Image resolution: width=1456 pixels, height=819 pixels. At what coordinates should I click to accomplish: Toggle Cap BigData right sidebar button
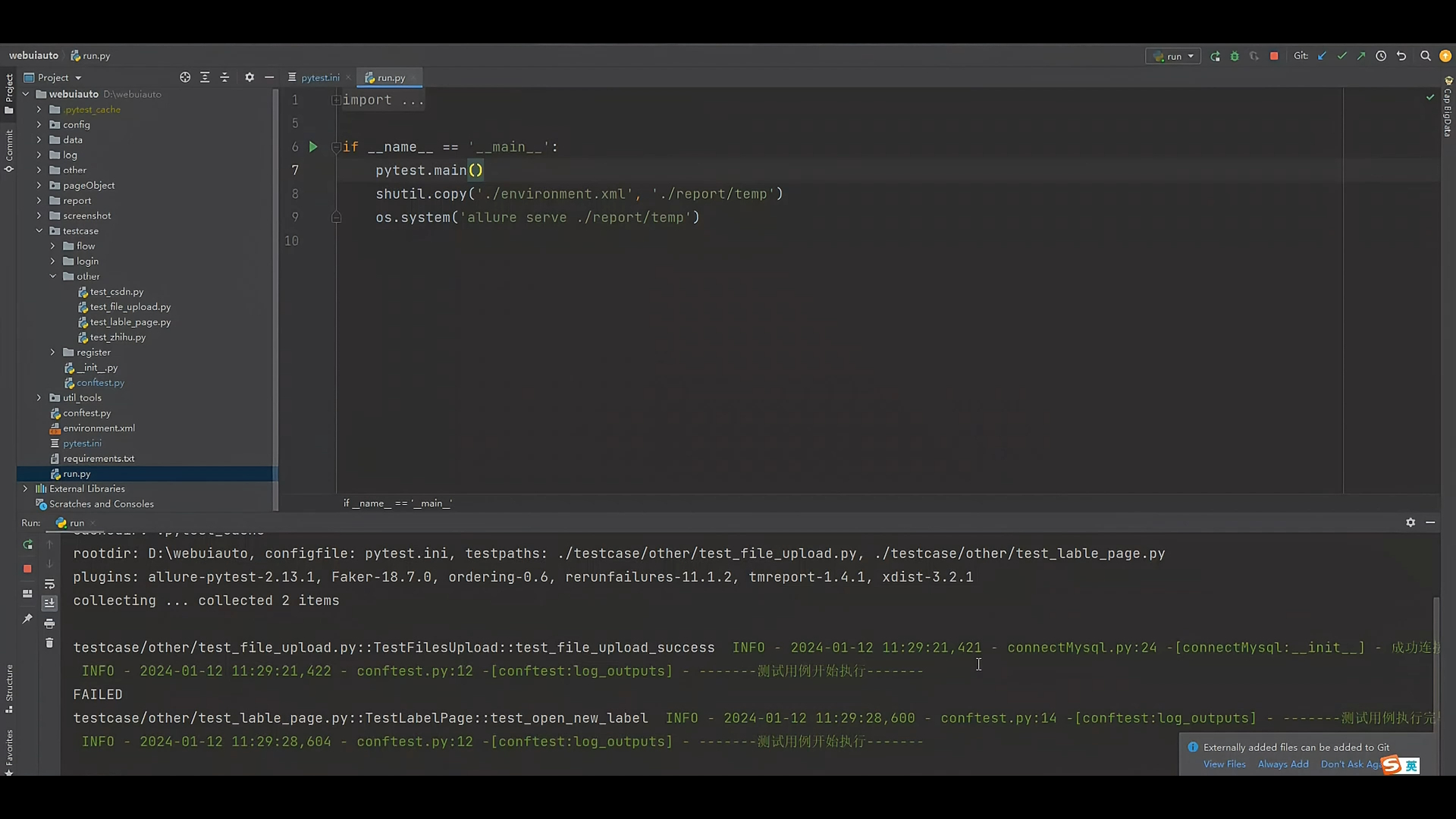1448,107
